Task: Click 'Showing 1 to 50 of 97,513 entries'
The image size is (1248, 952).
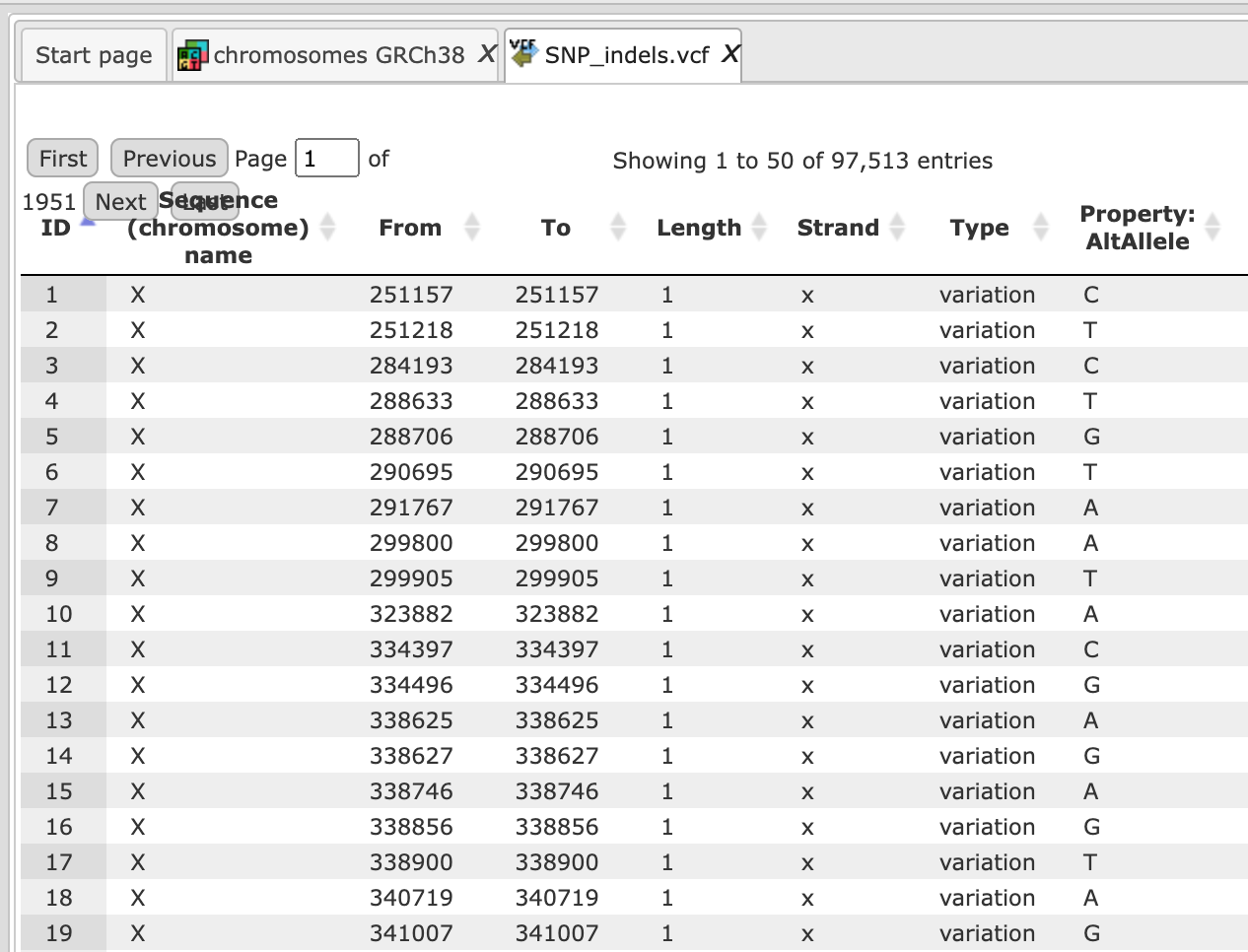Action: click(x=802, y=161)
